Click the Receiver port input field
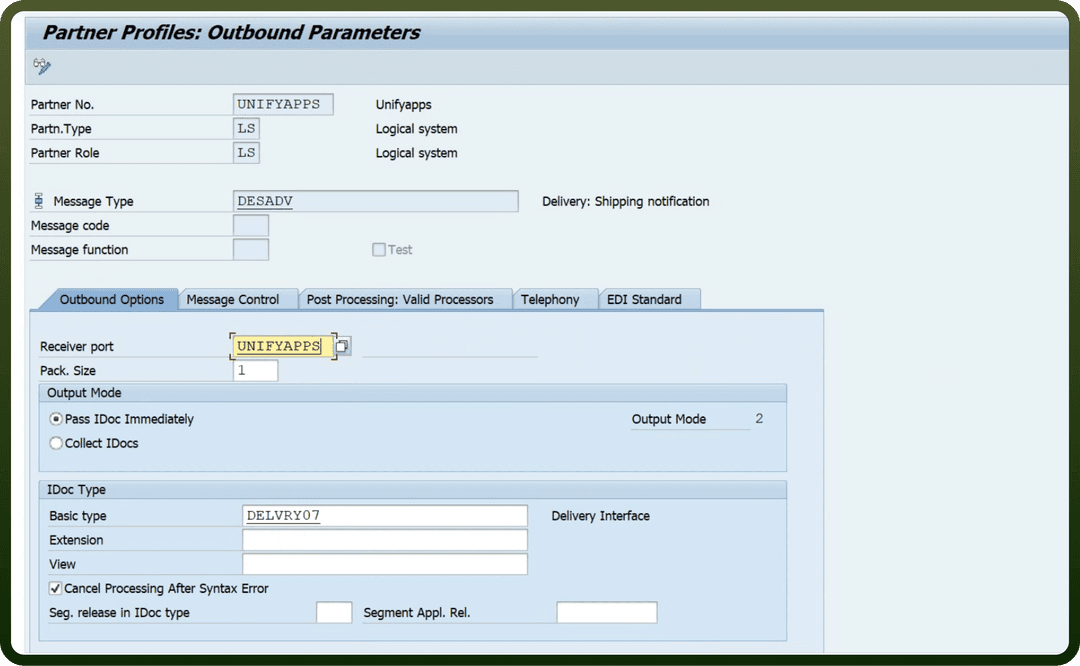This screenshot has height=666, width=1080. click(282, 346)
